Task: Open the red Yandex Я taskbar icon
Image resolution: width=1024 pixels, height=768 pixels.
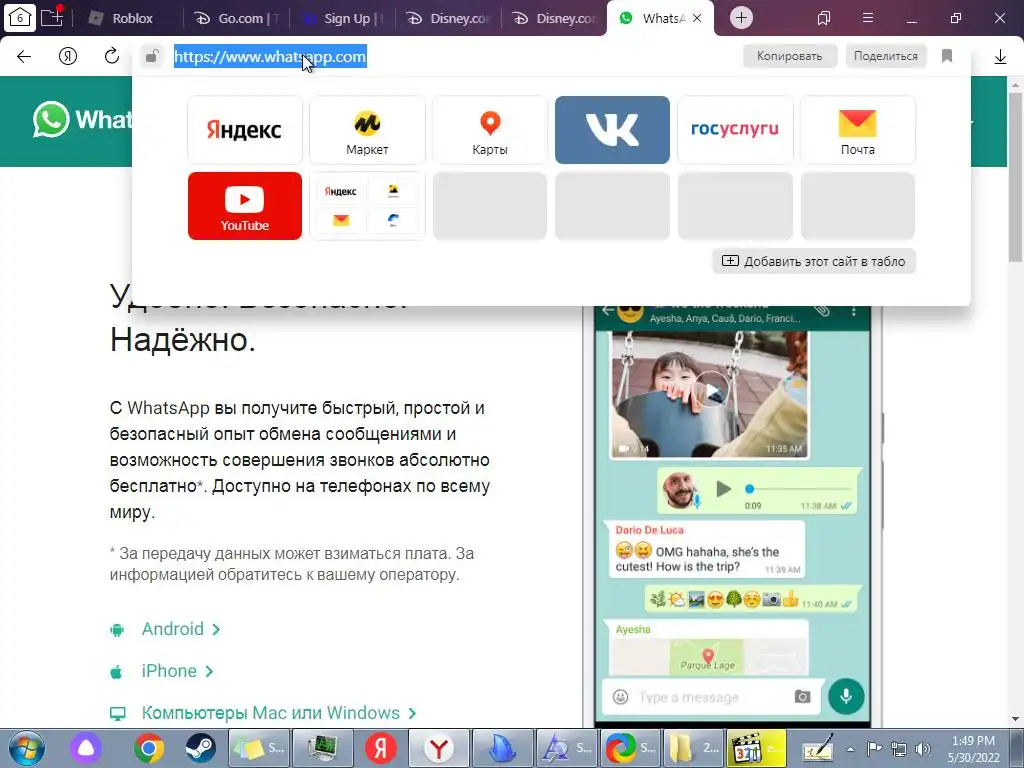Action: pyautogui.click(x=380, y=748)
